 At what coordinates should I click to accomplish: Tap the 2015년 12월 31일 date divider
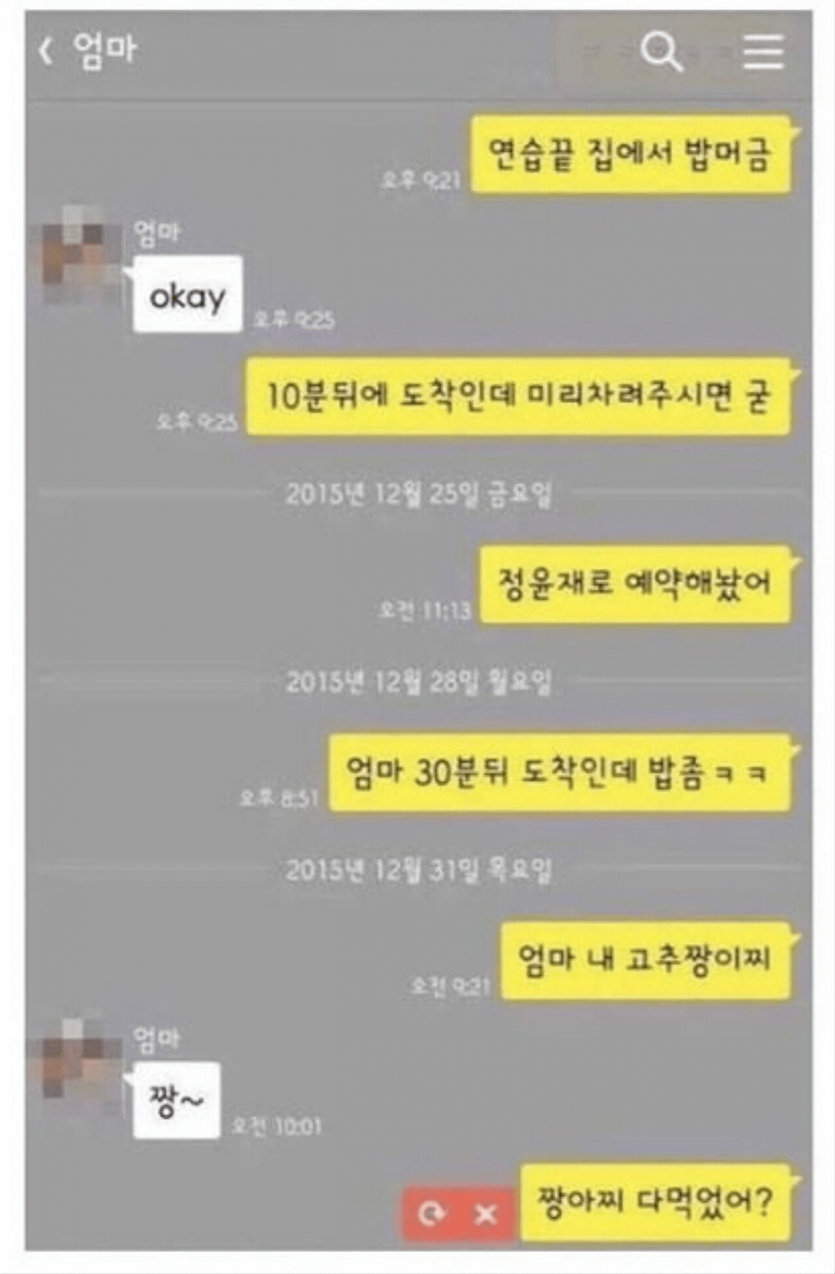click(419, 871)
